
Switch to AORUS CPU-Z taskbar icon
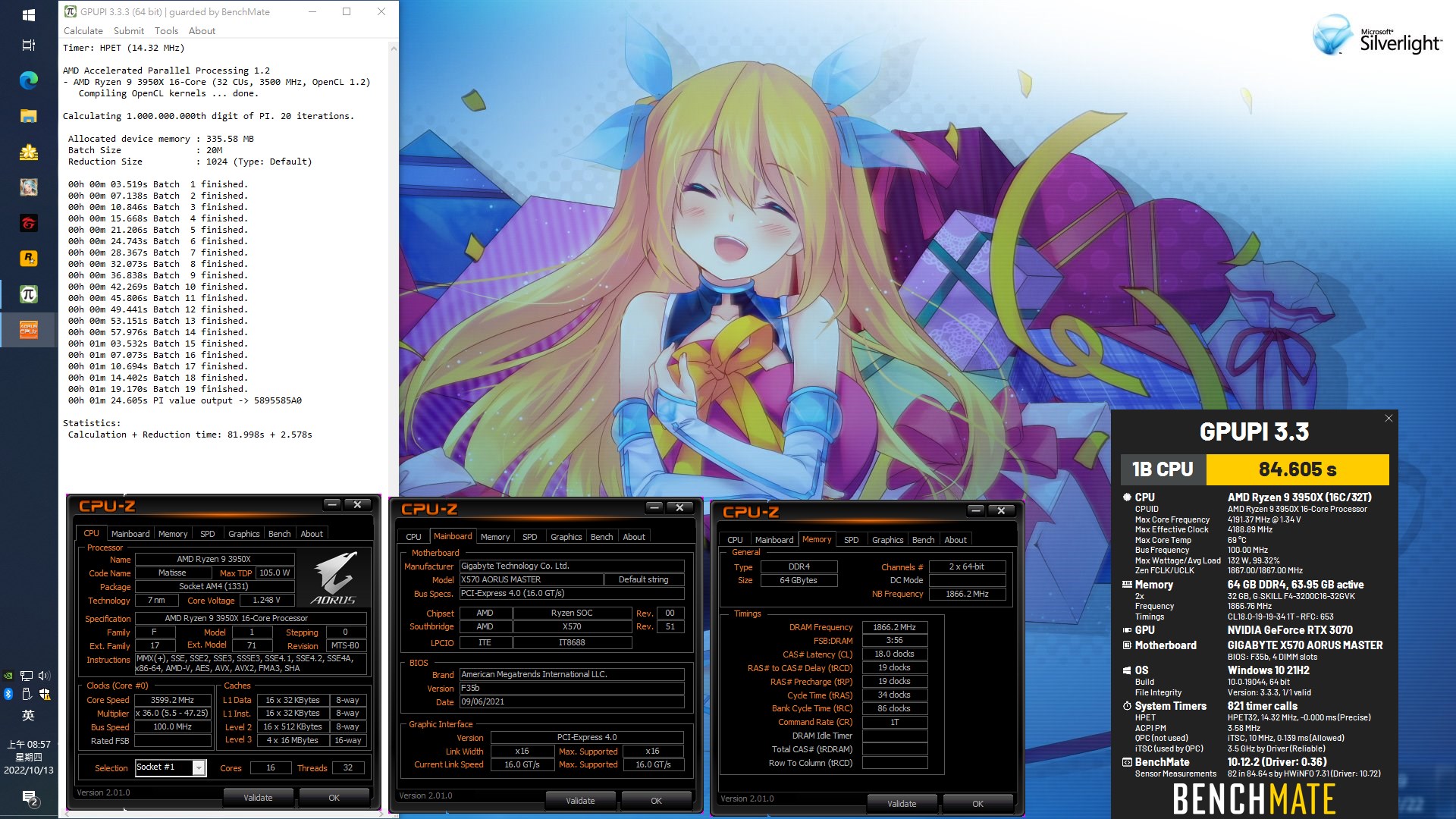pyautogui.click(x=28, y=330)
